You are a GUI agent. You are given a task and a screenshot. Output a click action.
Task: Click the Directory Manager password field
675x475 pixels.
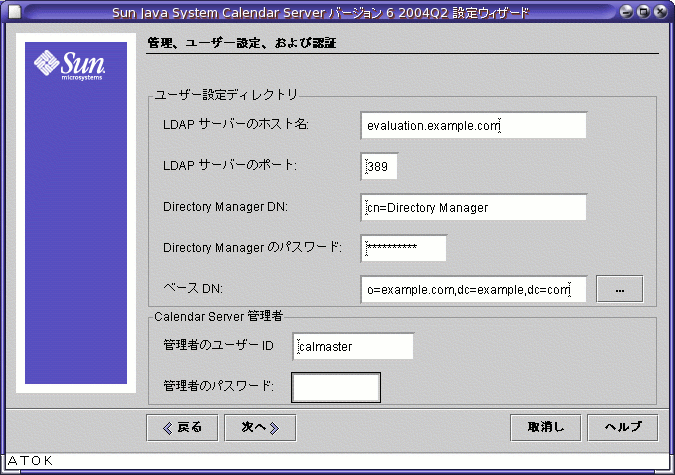(403, 248)
